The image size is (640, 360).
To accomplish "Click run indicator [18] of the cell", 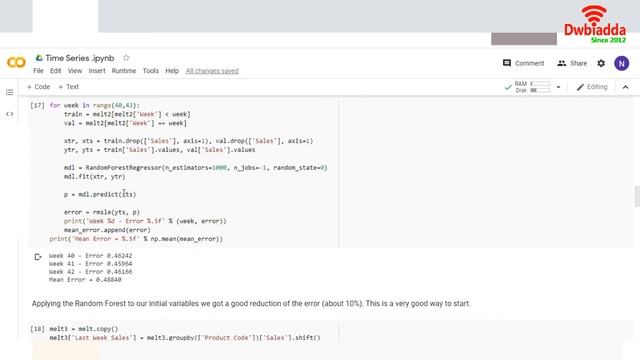I will [37, 329].
